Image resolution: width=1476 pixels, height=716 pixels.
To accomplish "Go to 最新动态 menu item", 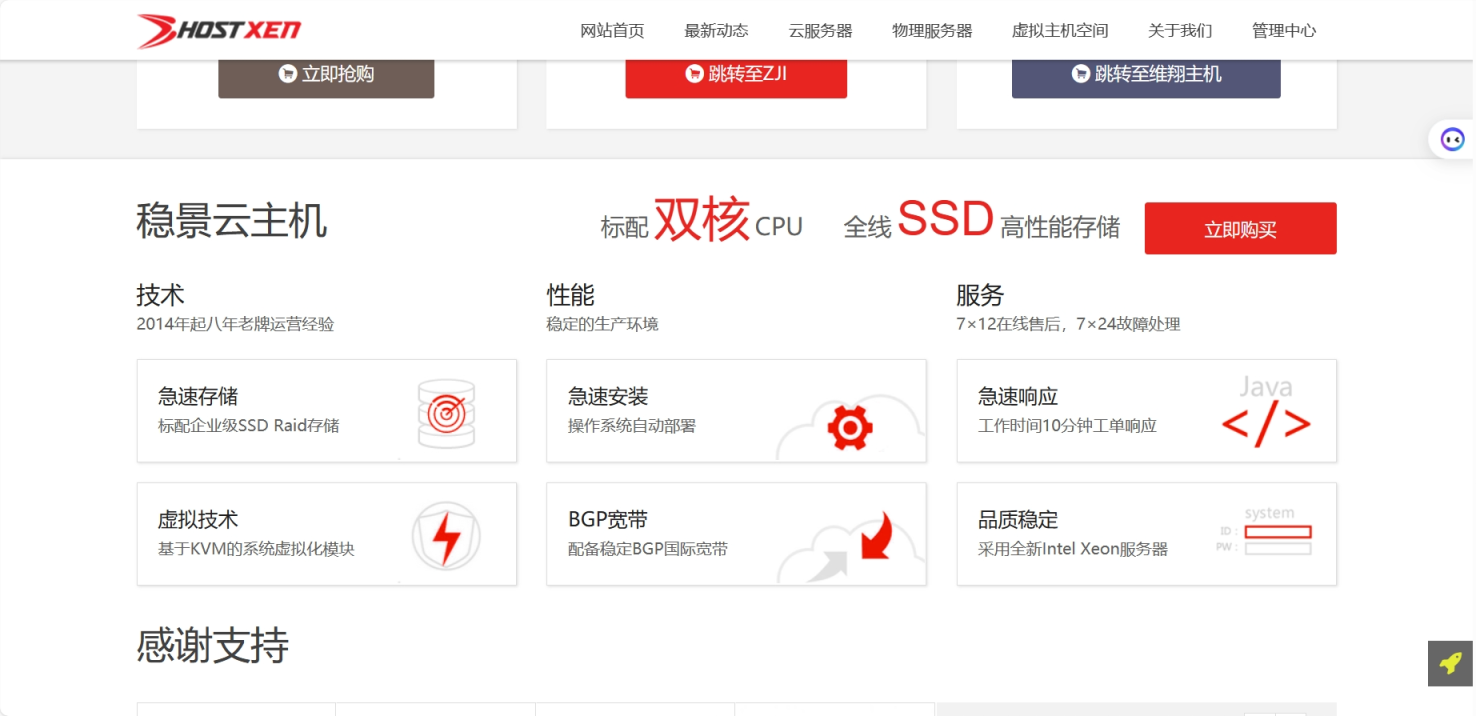I will (716, 31).
